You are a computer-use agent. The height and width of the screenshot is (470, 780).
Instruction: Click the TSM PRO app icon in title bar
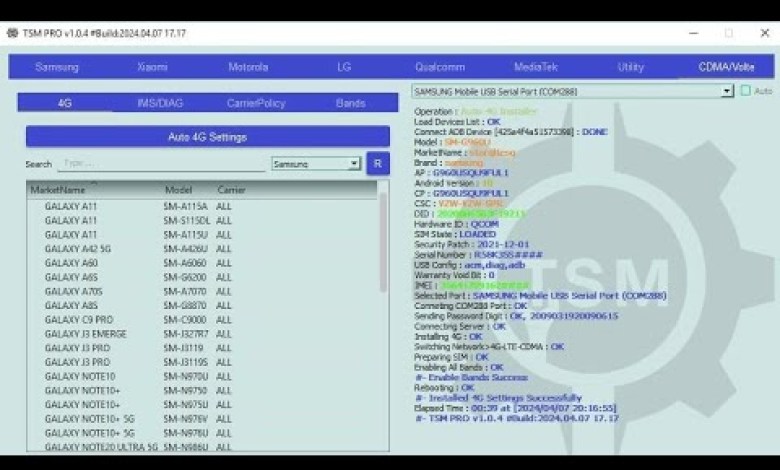pyautogui.click(x=12, y=33)
